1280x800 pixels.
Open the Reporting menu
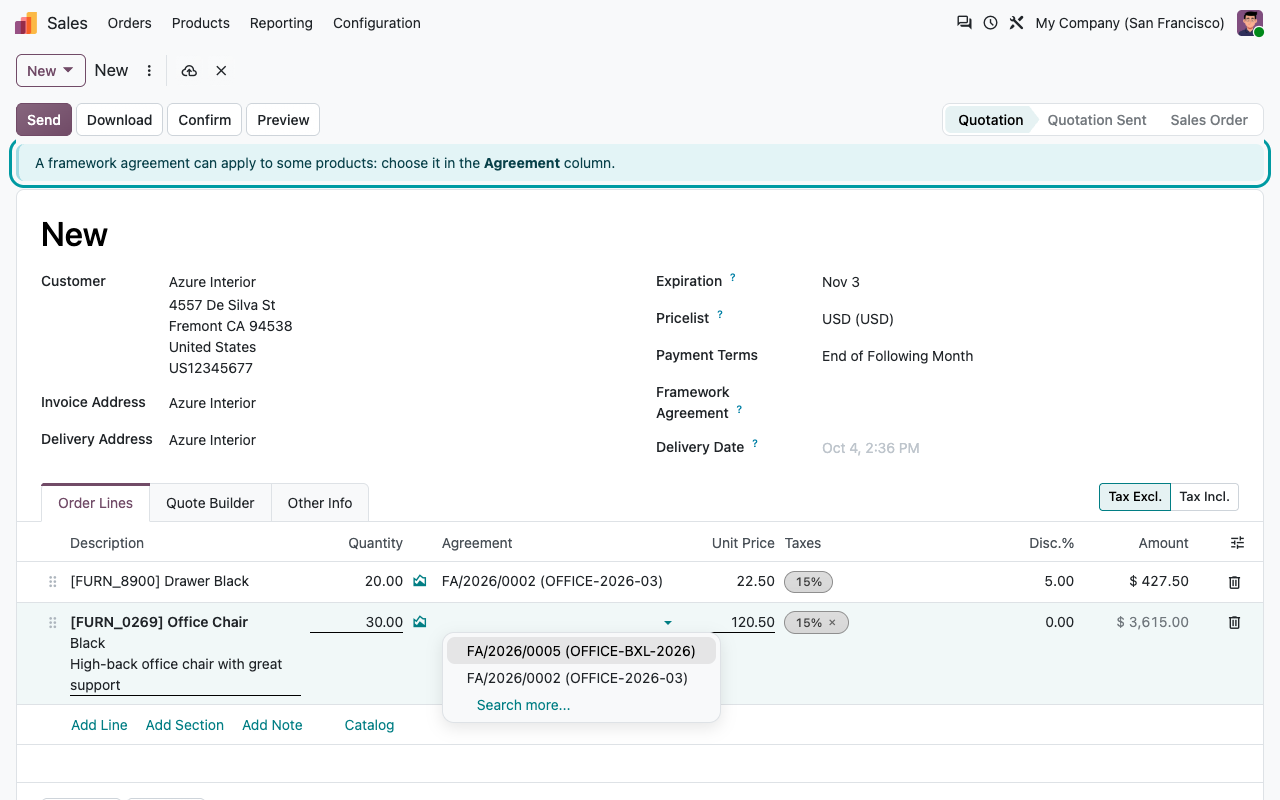pyautogui.click(x=281, y=23)
